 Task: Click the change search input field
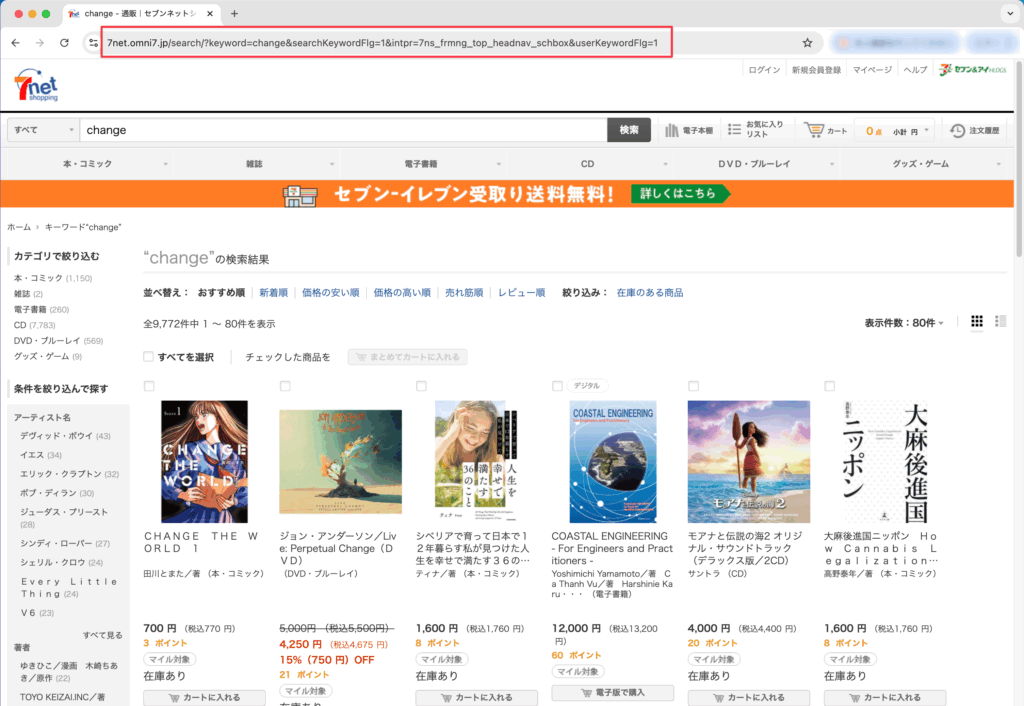pos(344,130)
